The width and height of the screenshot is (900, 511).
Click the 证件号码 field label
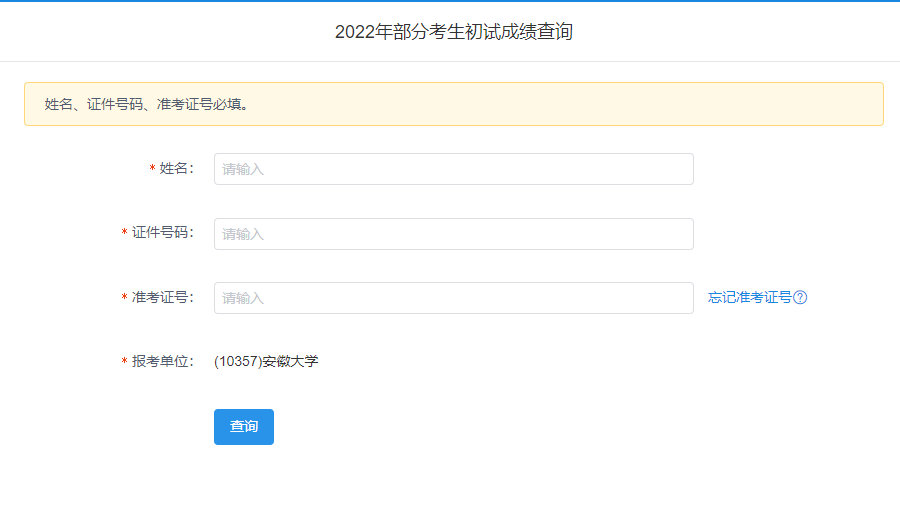162,233
